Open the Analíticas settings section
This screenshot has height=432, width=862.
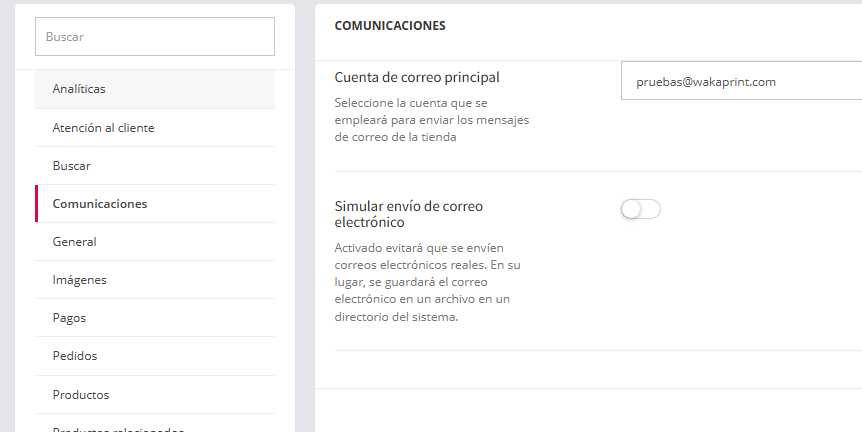[x=79, y=89]
